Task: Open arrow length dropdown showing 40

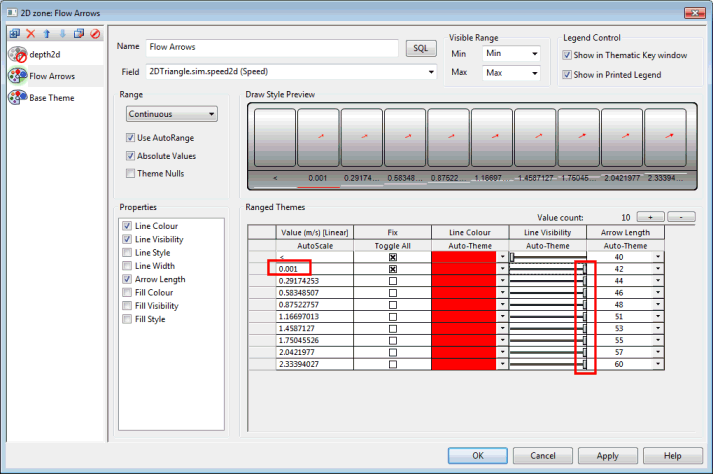Action: pos(658,257)
